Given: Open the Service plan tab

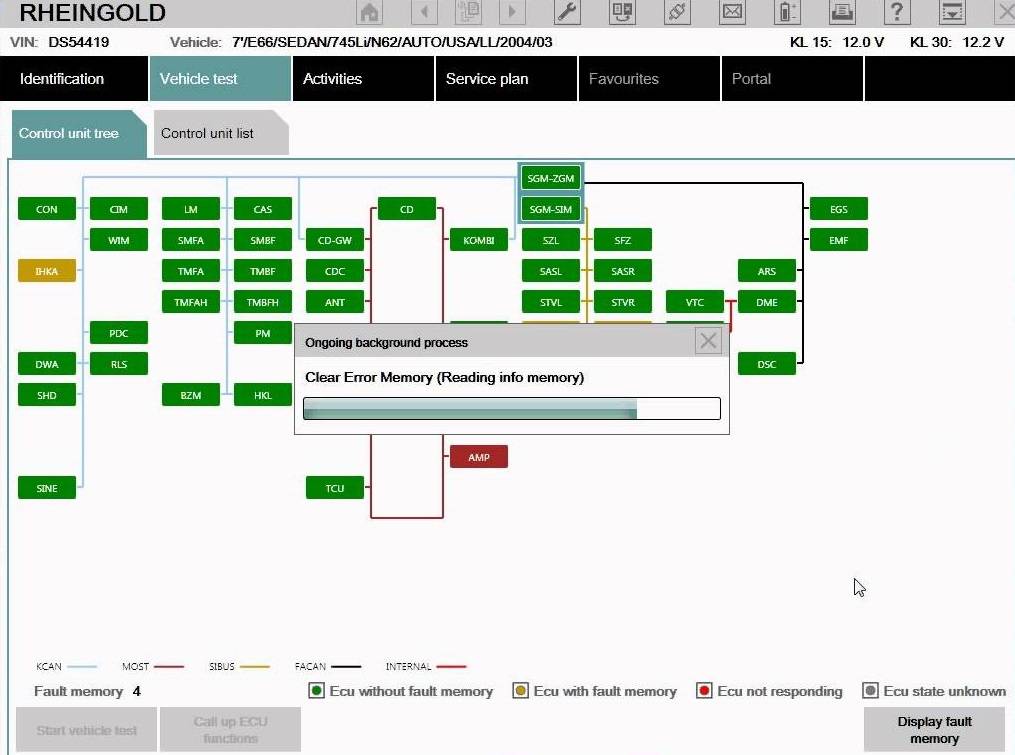Looking at the screenshot, I should tap(506, 78).
